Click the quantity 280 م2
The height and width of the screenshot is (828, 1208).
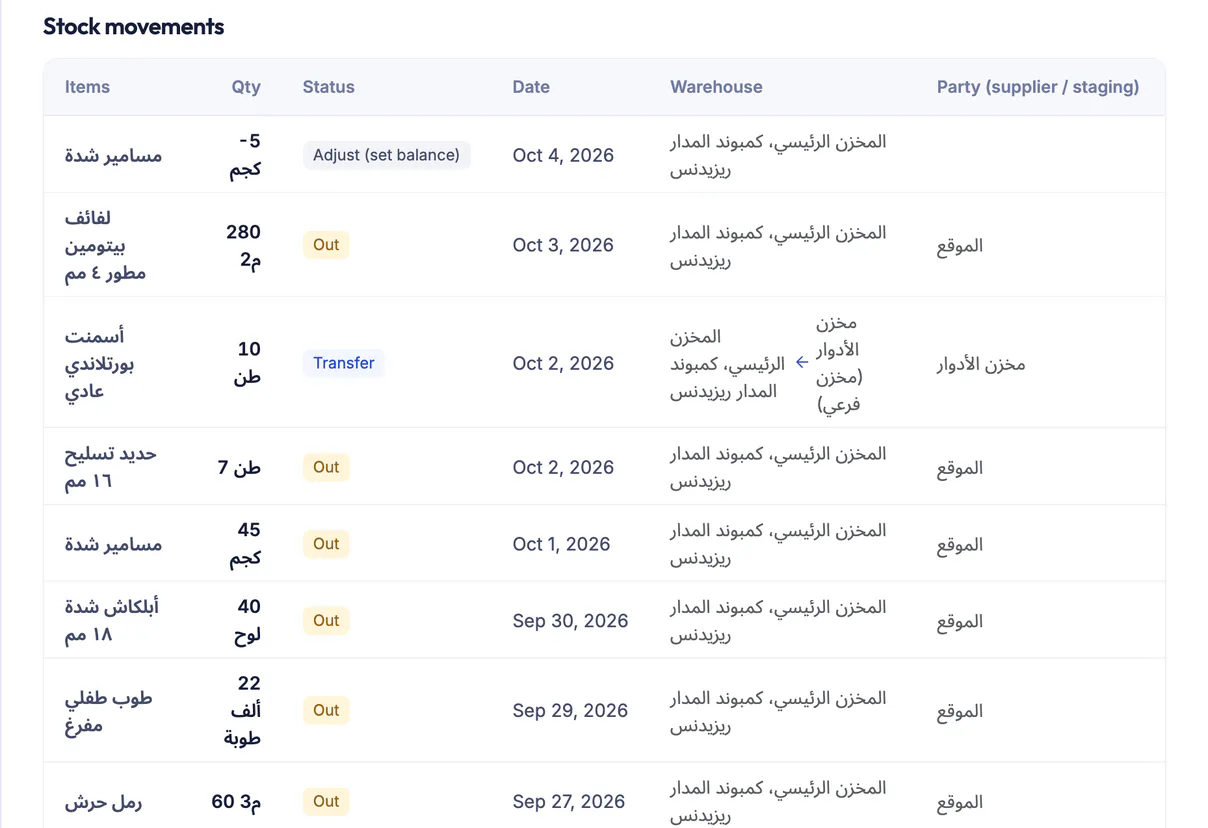[243, 245]
